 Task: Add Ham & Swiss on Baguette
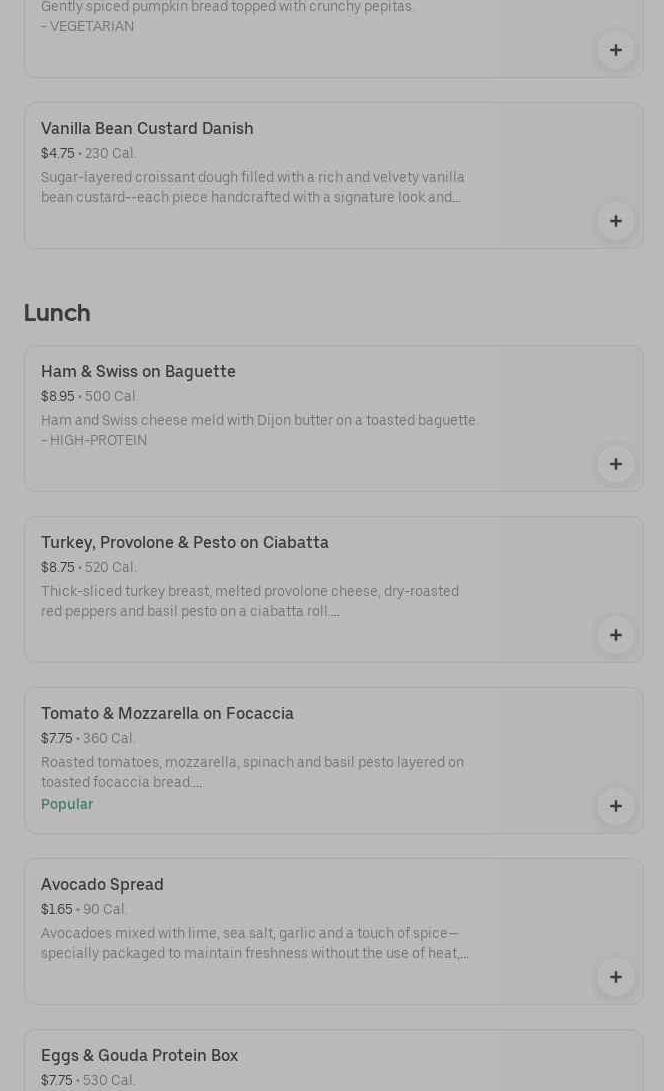tap(616, 464)
